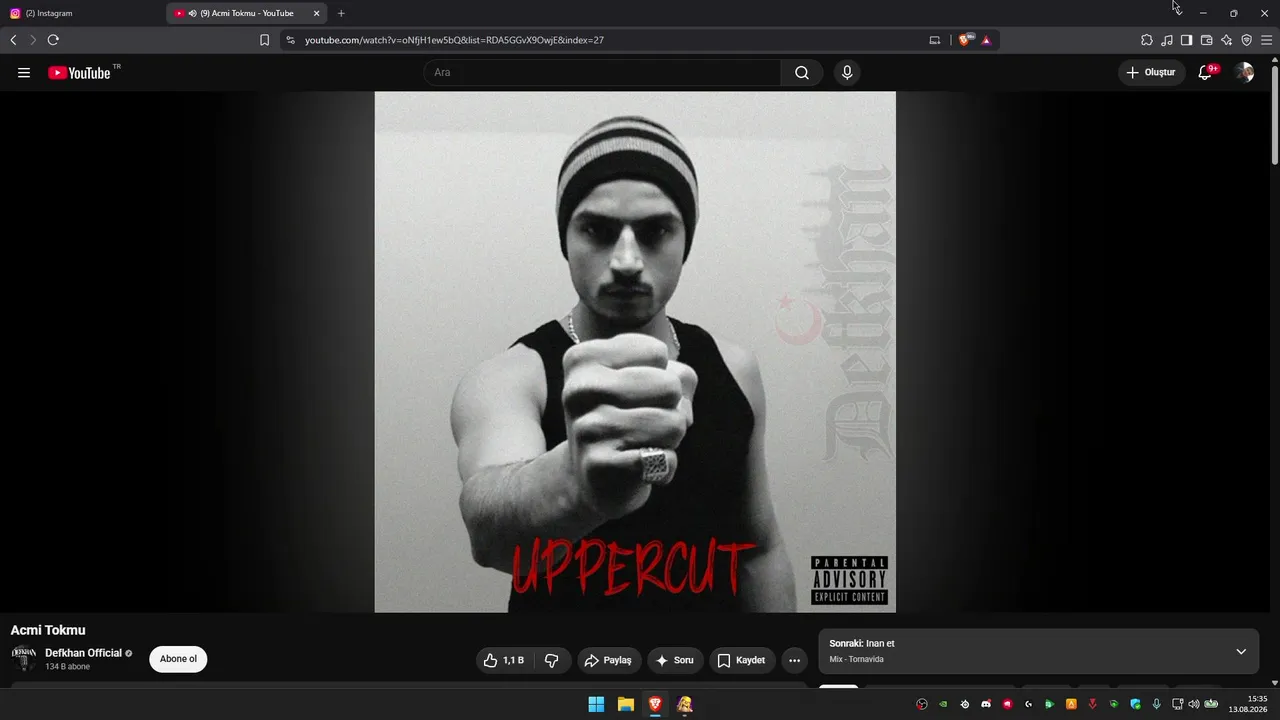Screen dimensions: 1280x720
Task: Open Brave Shields lion icon
Action: (x=964, y=40)
